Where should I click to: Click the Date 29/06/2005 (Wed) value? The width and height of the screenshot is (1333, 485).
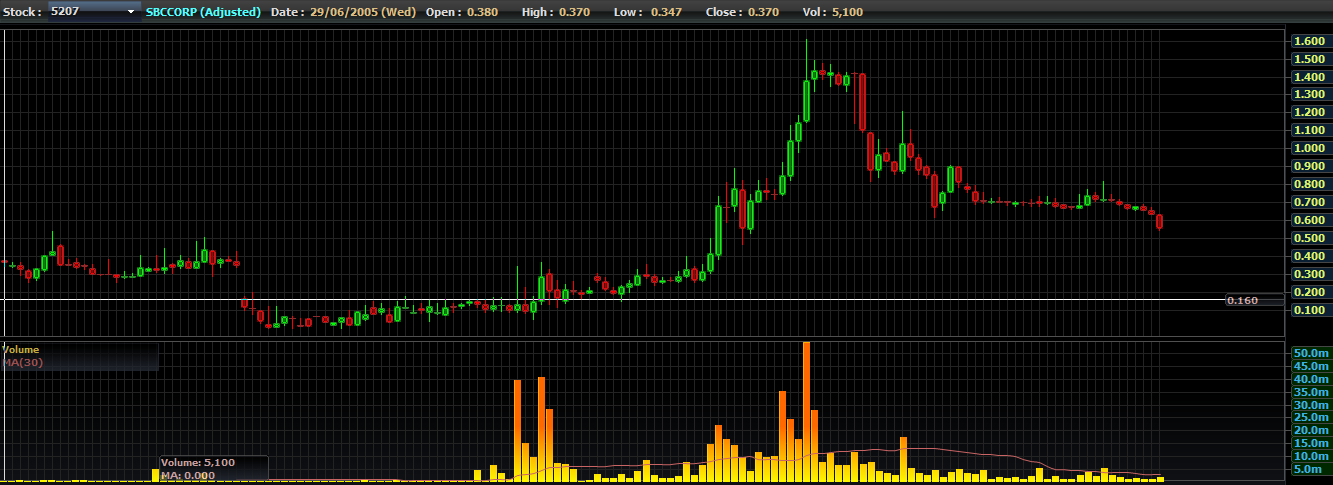pyautogui.click(x=362, y=12)
